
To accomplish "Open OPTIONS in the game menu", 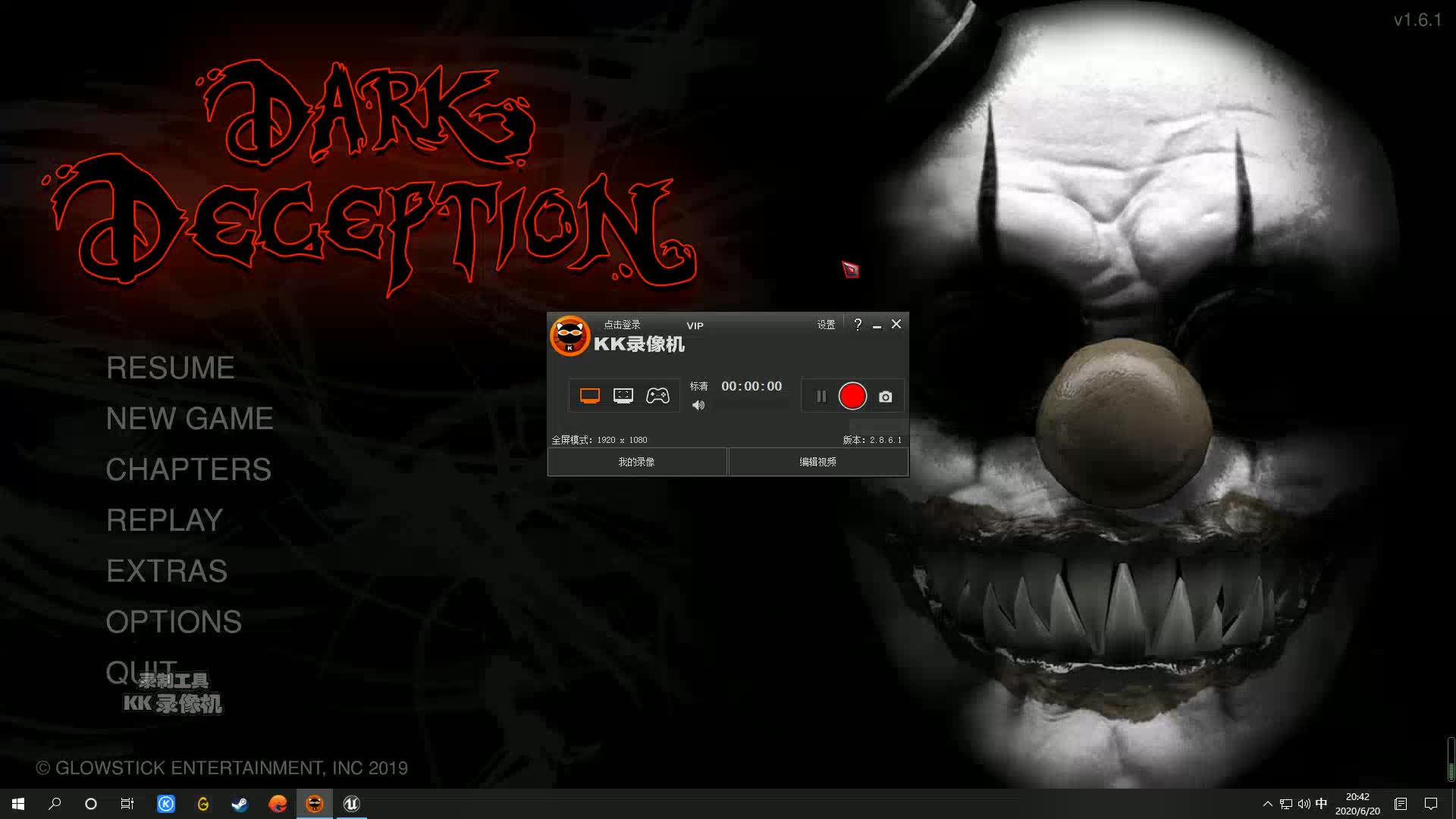I will [174, 622].
